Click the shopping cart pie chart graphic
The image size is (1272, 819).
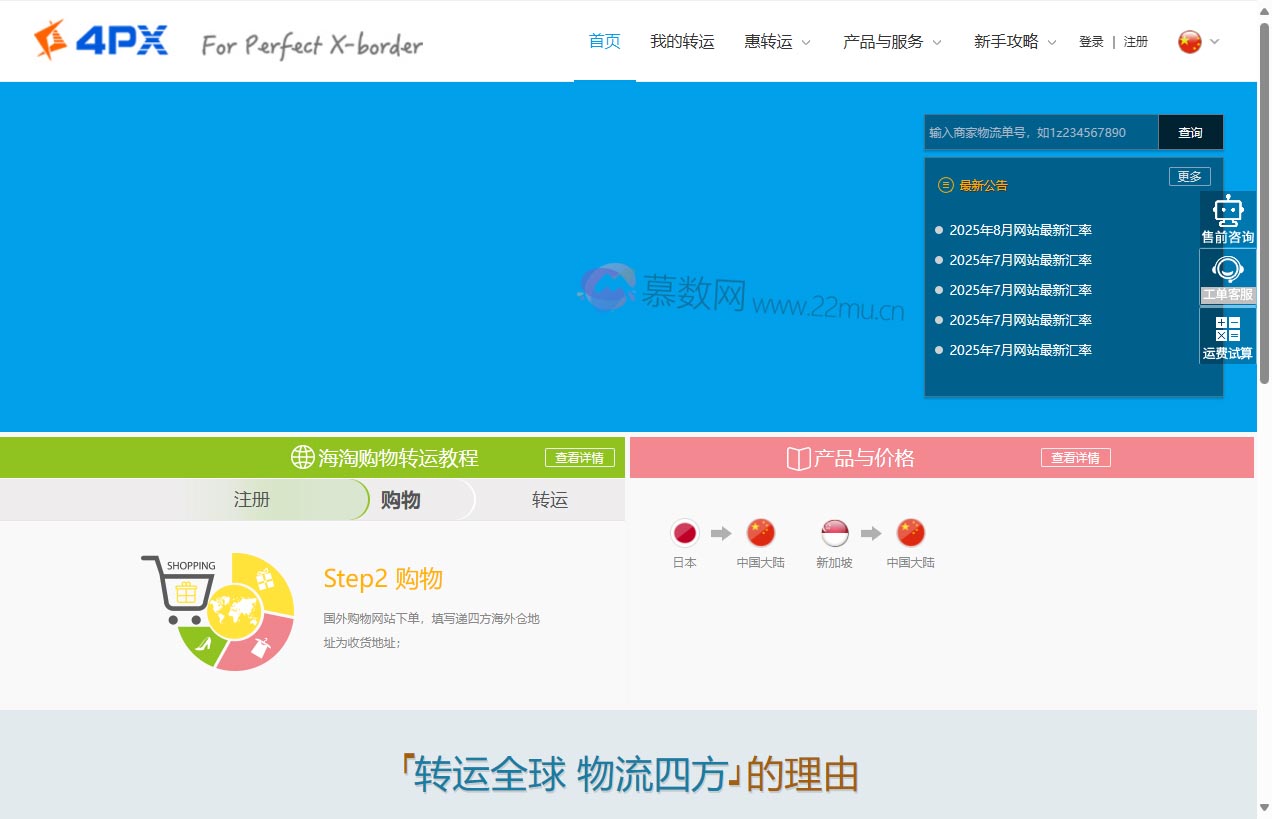pos(220,610)
